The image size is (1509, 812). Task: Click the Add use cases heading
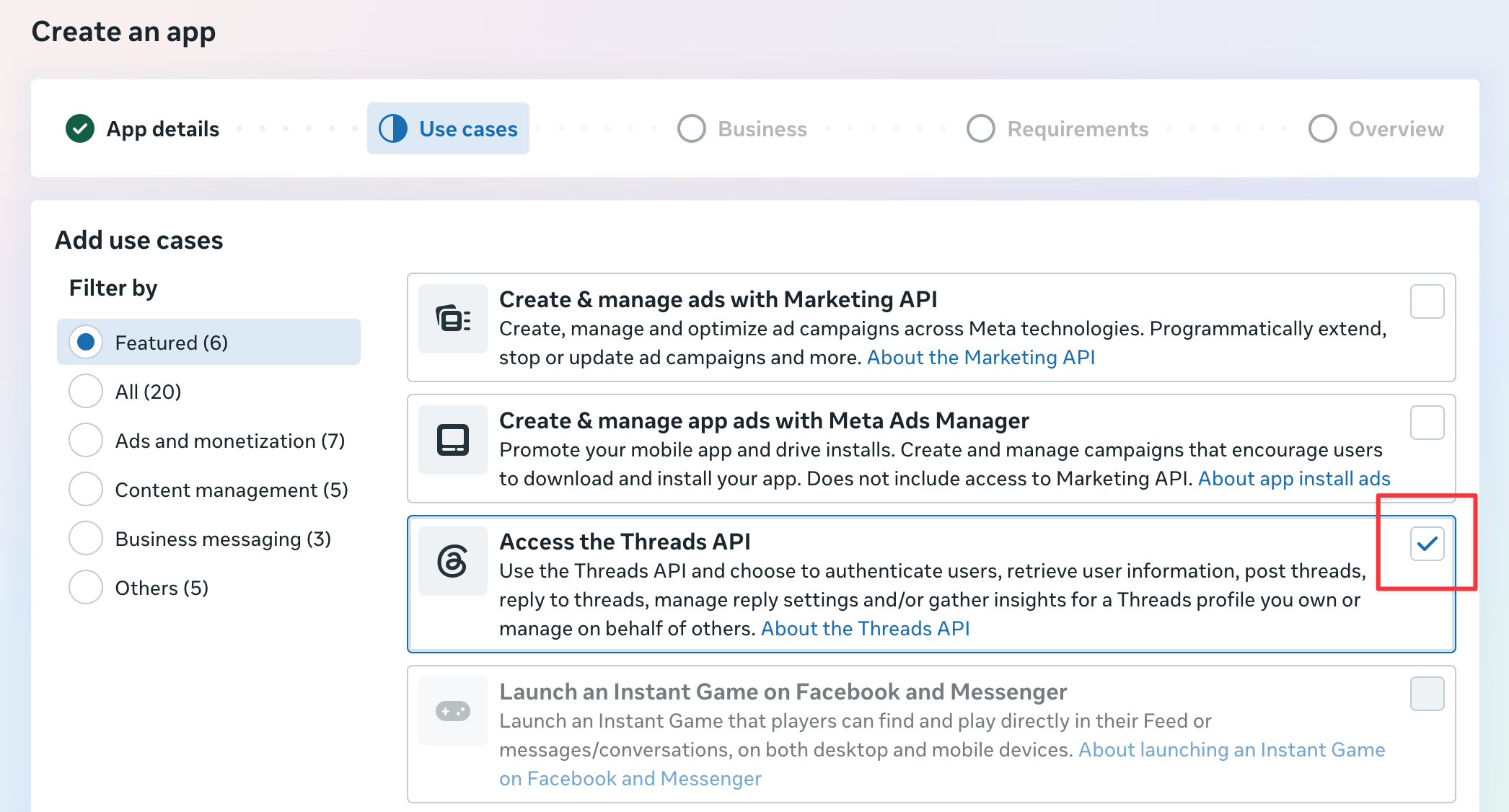pyautogui.click(x=139, y=240)
